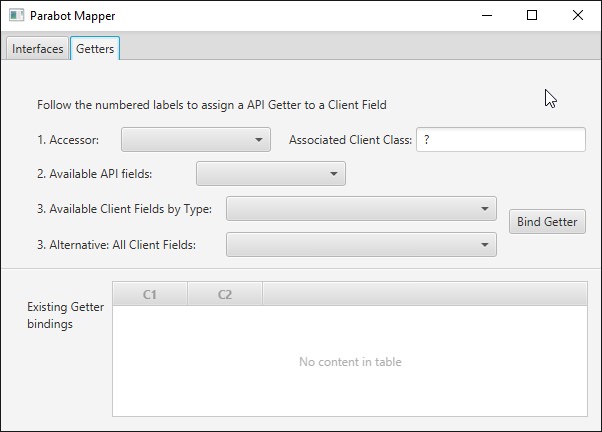The image size is (602, 432).
Task: Focus the Associated Client Class field
Action: (x=501, y=140)
